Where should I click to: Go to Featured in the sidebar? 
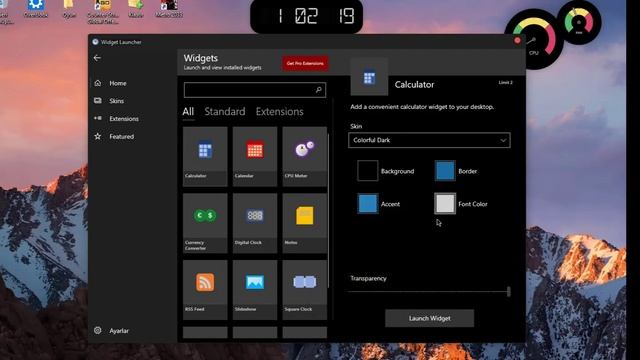tap(121, 136)
